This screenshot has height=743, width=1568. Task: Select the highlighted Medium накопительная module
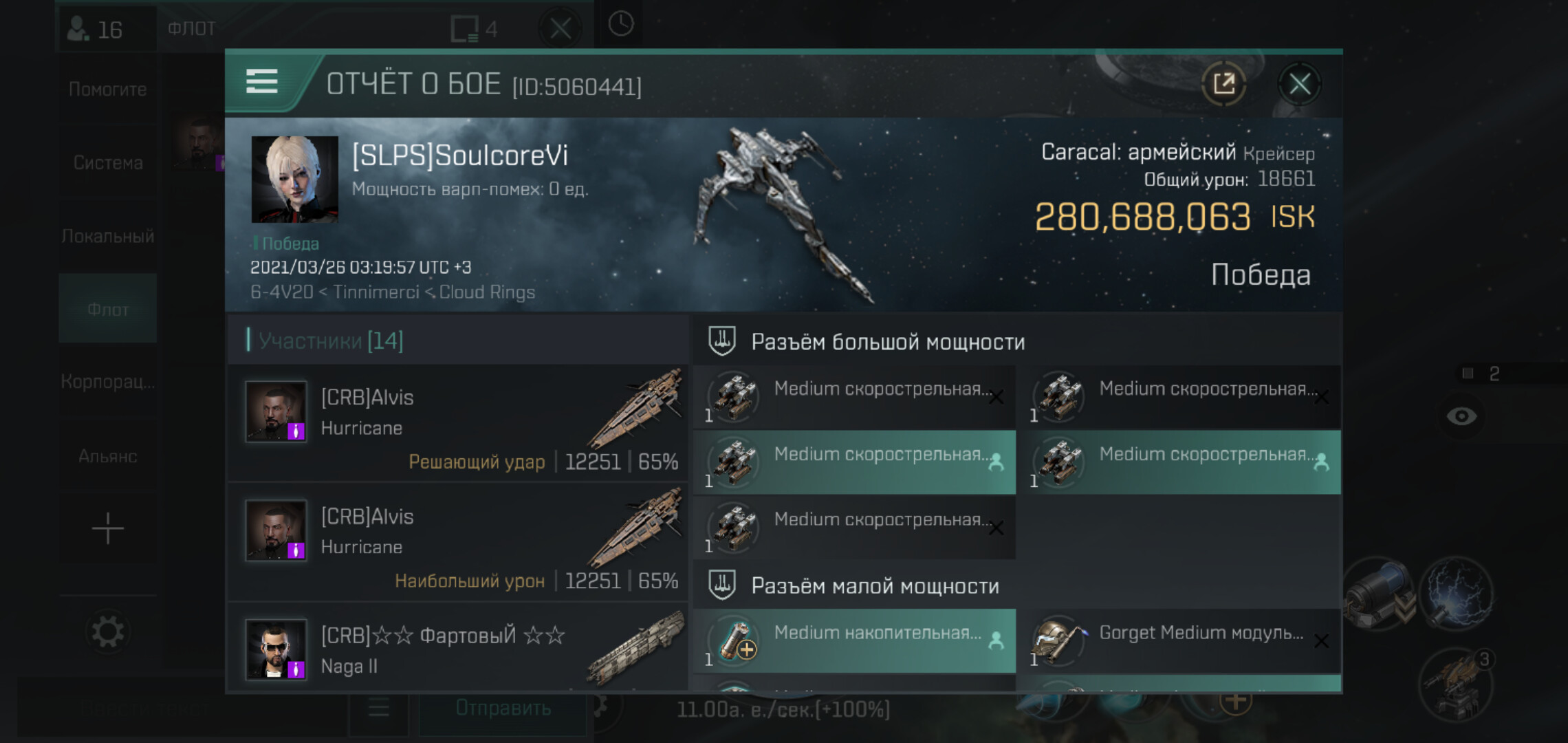click(855, 640)
